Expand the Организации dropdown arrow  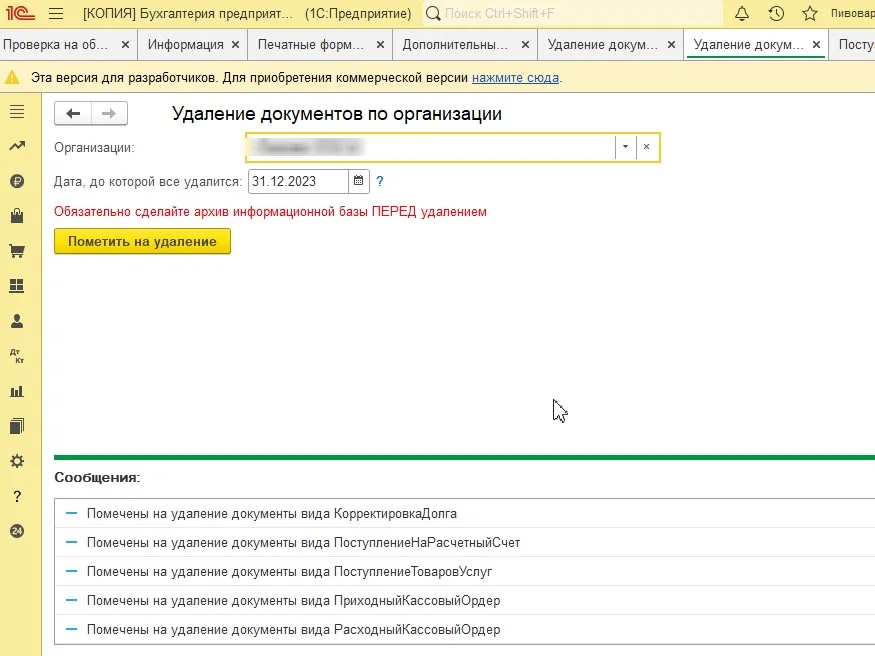[626, 147]
